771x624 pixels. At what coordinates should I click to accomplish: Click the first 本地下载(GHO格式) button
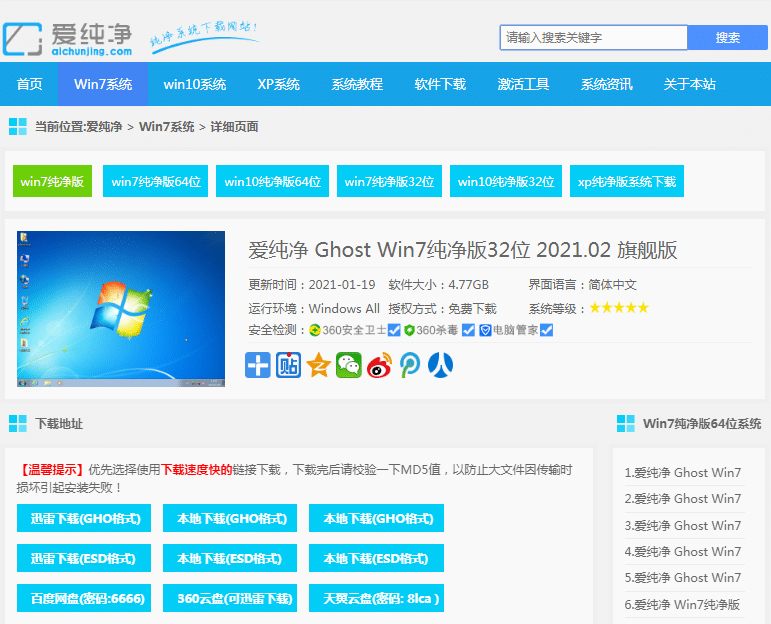point(230,518)
